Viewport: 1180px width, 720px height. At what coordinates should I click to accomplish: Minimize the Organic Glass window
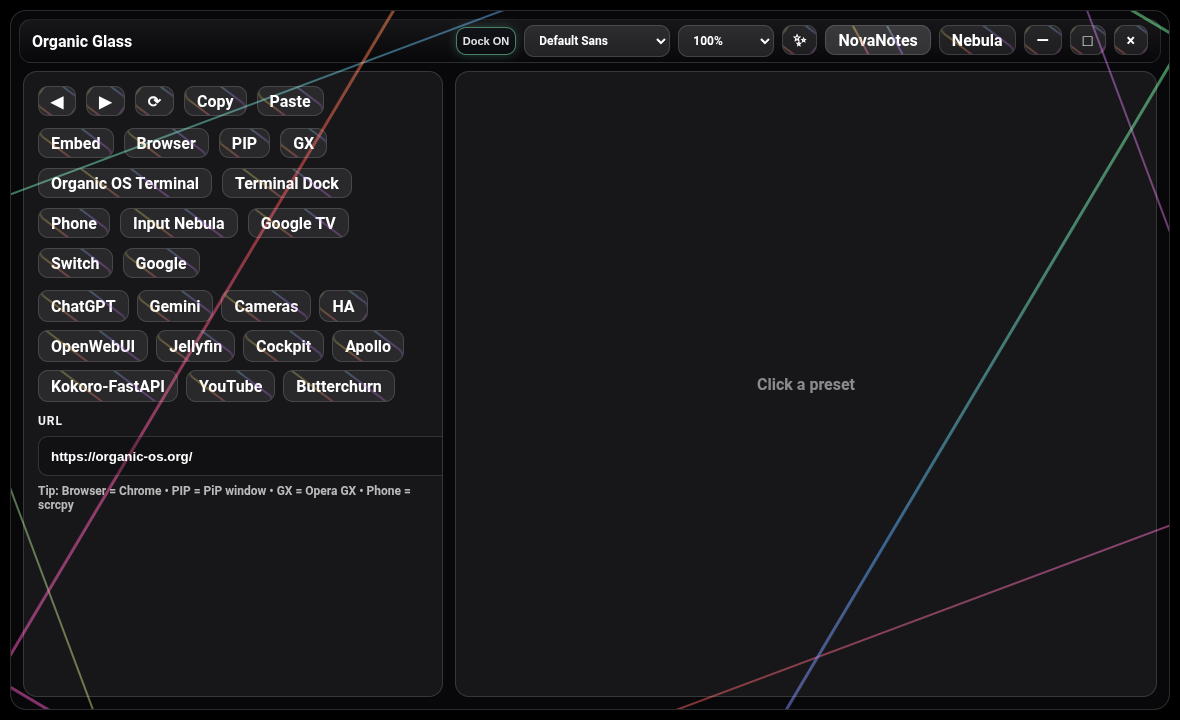(1042, 41)
